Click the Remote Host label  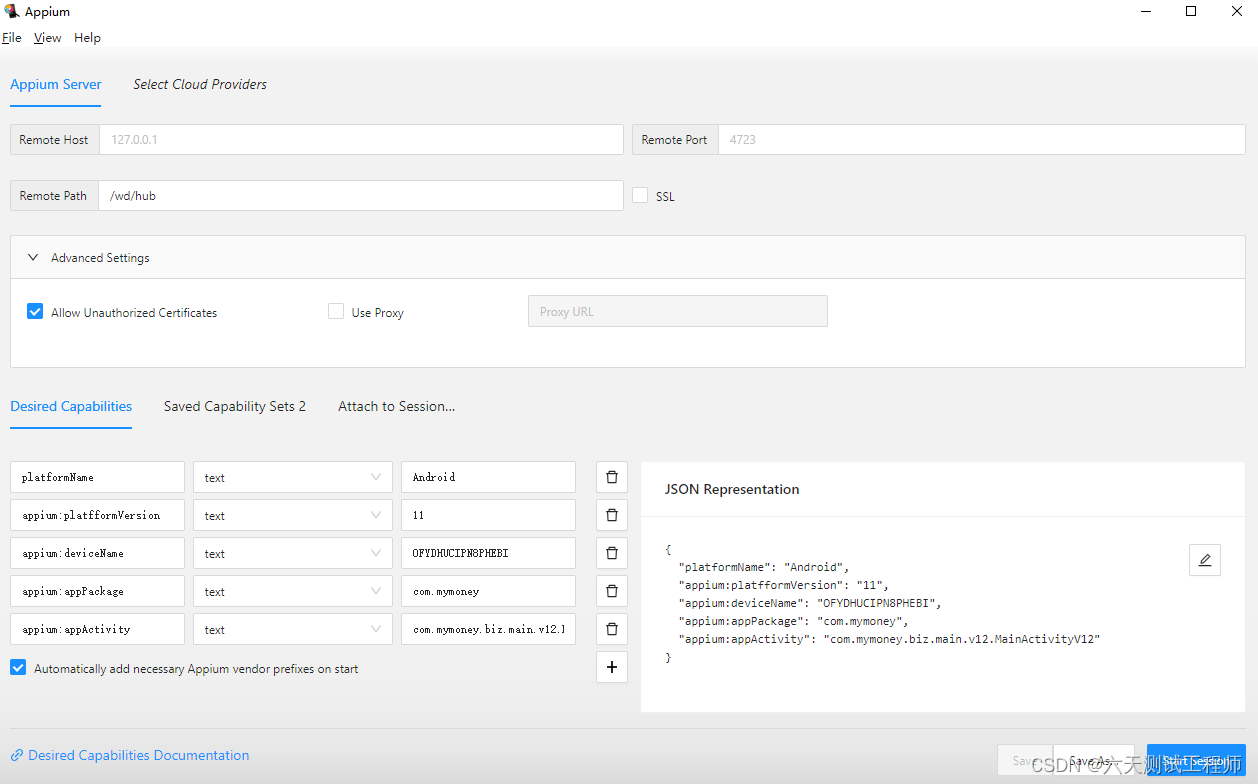pos(54,140)
